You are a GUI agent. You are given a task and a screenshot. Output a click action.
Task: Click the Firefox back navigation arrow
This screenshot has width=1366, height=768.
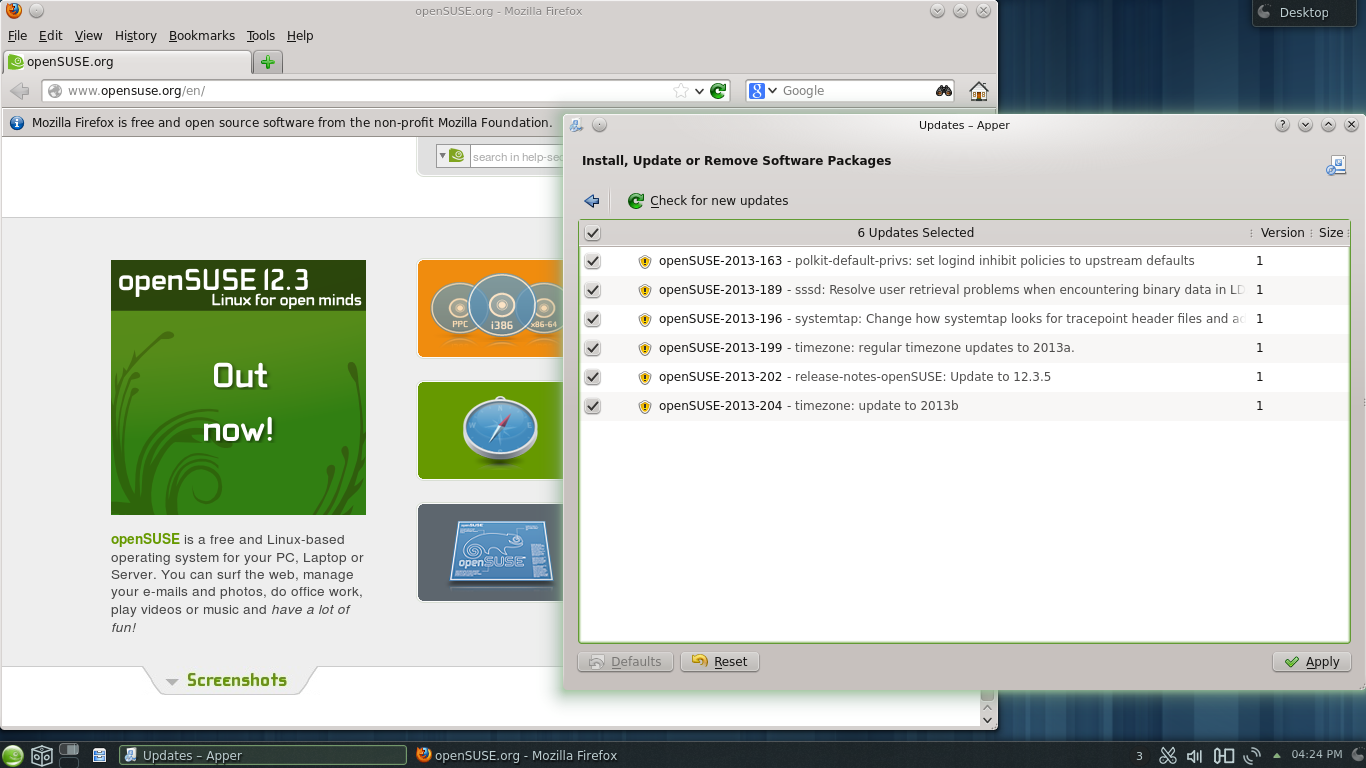(20, 91)
